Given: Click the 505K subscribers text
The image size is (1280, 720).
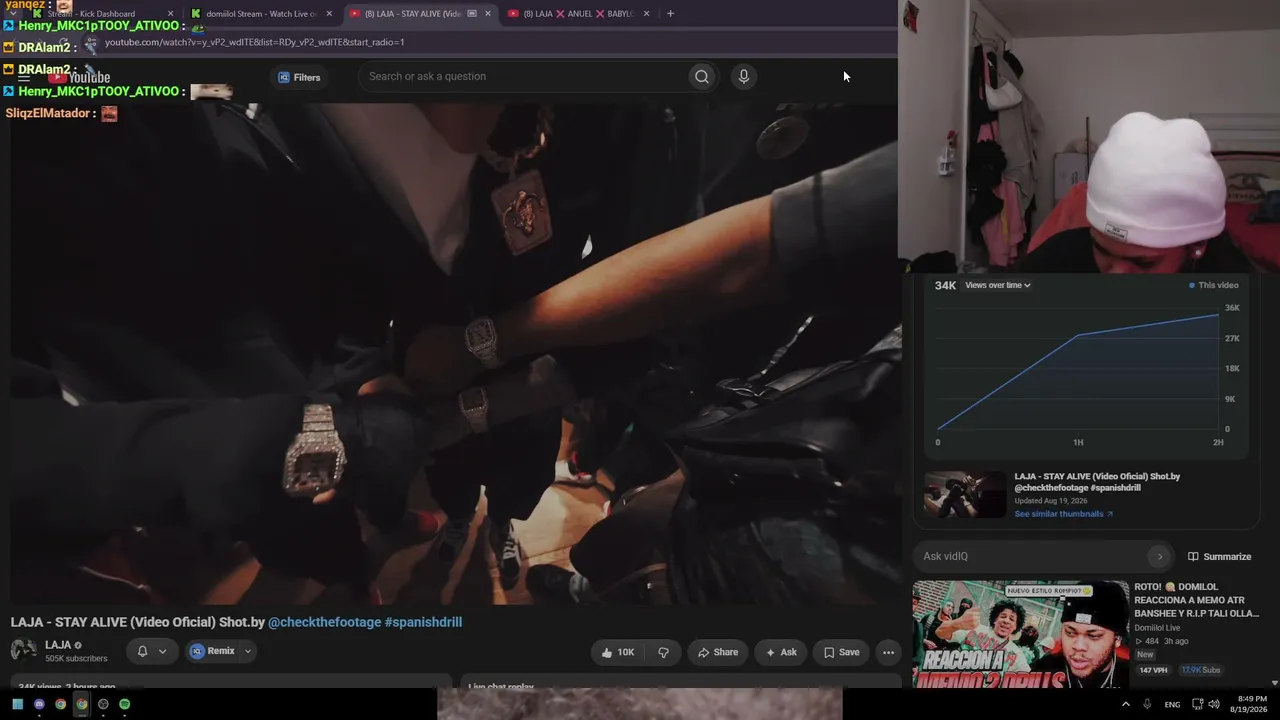Looking at the screenshot, I should coord(76,659).
